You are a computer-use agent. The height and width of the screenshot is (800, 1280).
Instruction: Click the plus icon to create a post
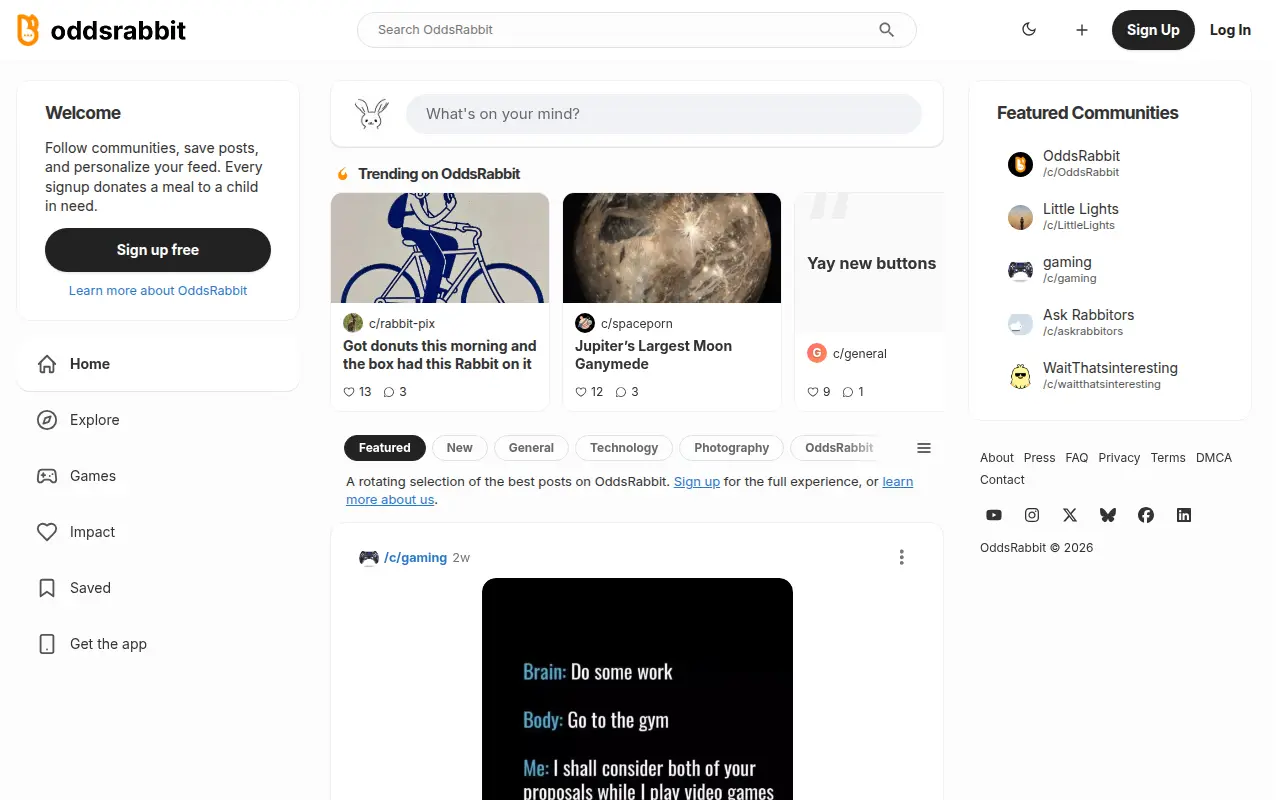(x=1082, y=30)
